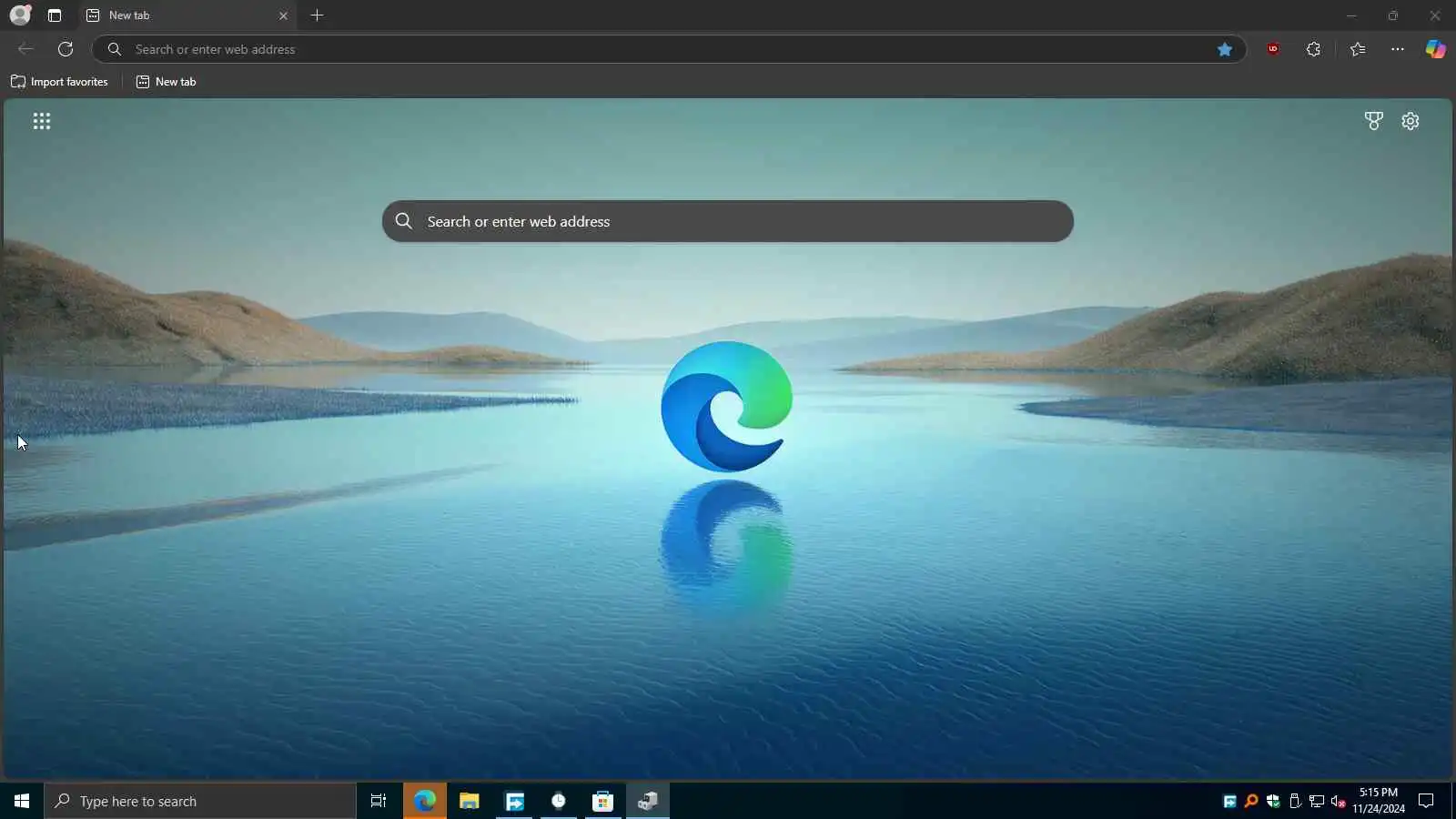This screenshot has width=1456, height=819.
Task: Open page settings gear on the new tab page
Action: [x=1410, y=121]
